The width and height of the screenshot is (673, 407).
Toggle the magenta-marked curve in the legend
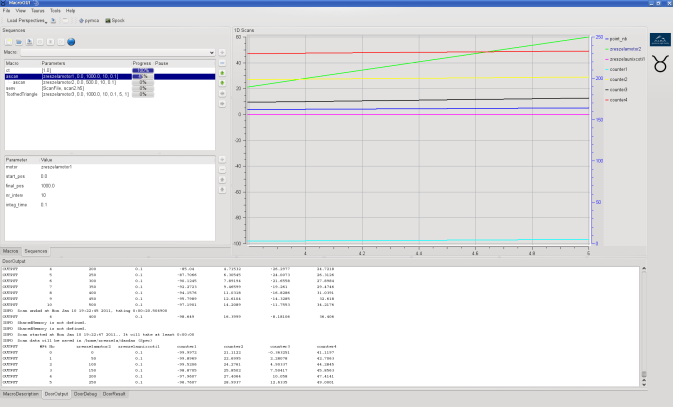[625, 59]
